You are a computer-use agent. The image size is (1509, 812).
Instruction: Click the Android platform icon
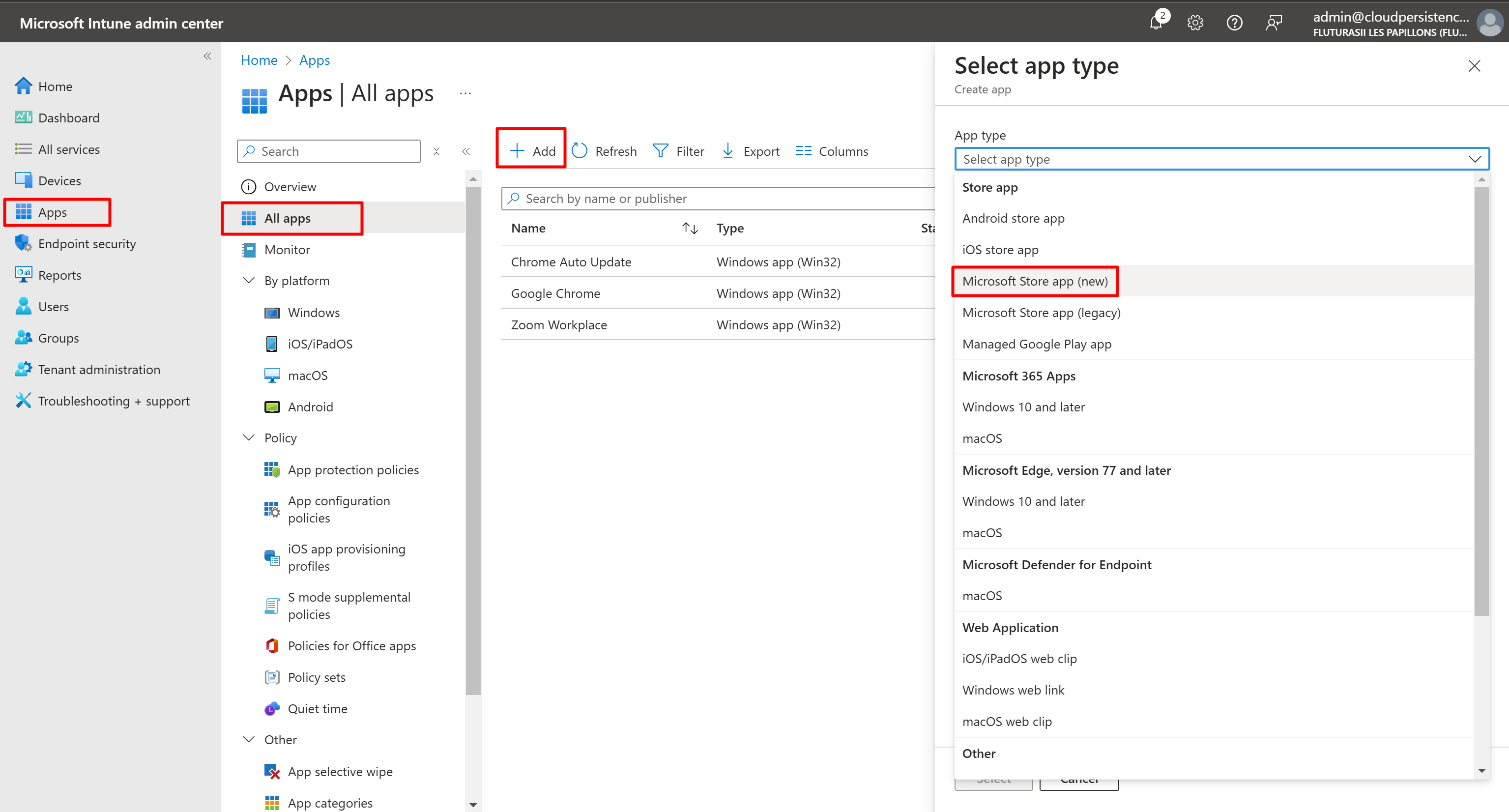tap(272, 407)
